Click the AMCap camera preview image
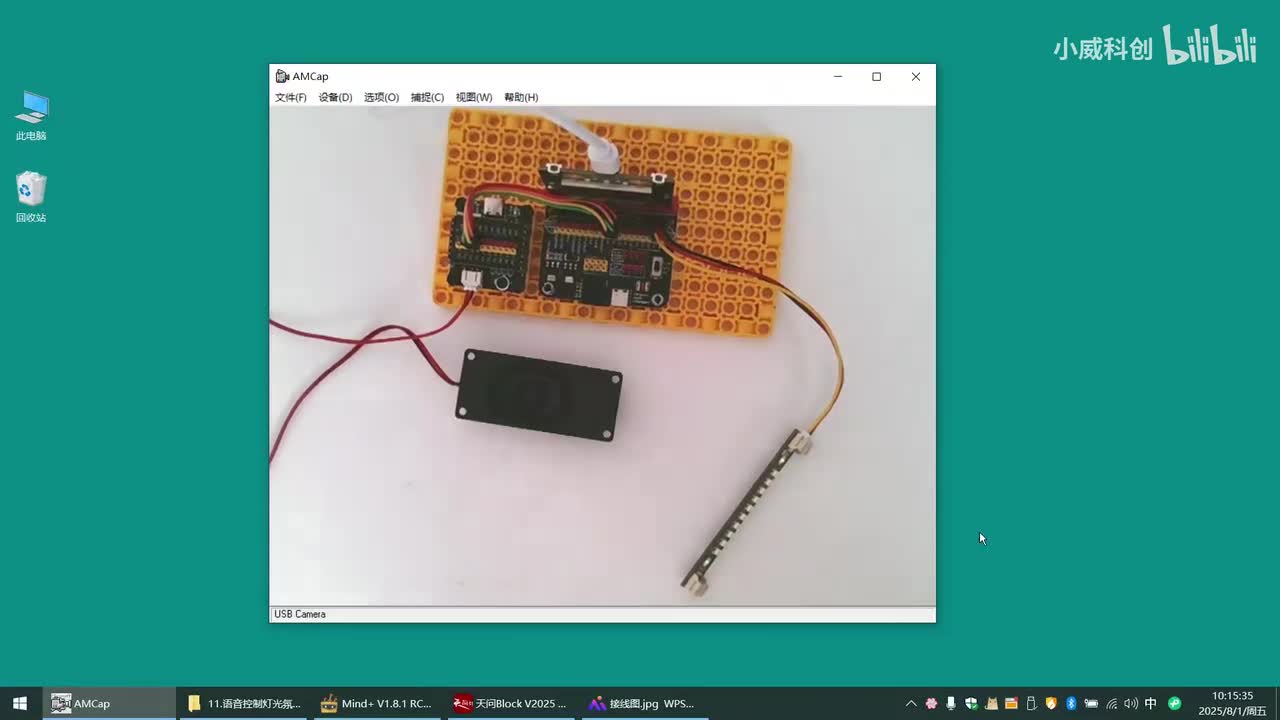The height and width of the screenshot is (720, 1280). point(603,356)
